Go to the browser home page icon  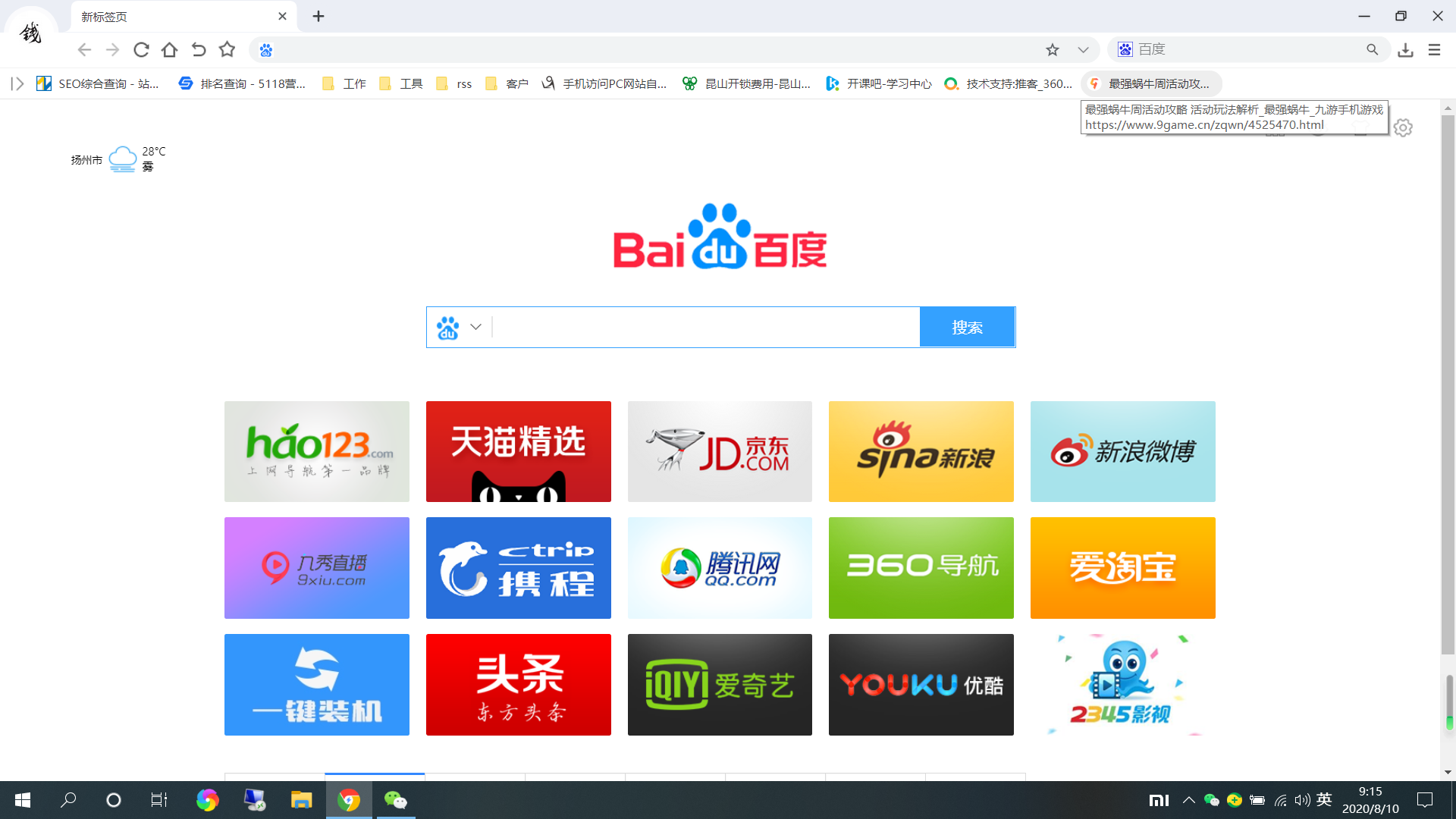170,50
